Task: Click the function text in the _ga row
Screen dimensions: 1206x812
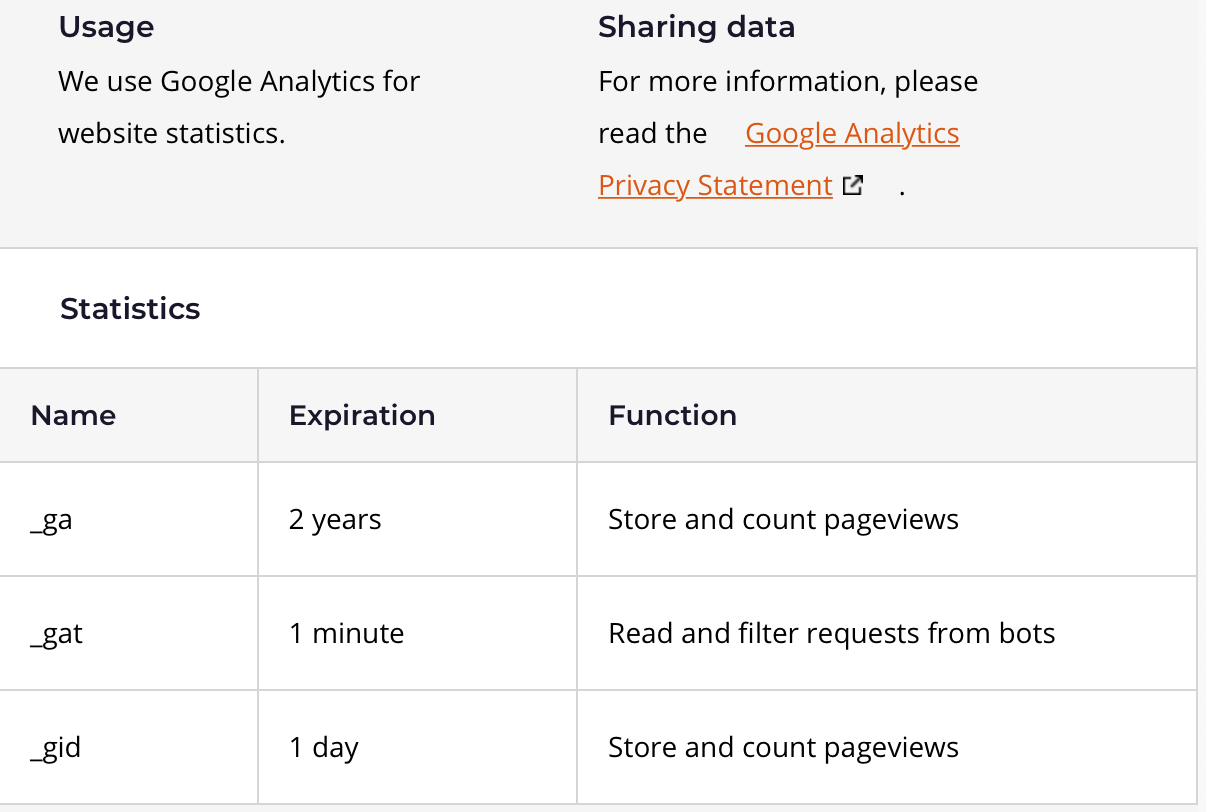Action: pos(784,519)
